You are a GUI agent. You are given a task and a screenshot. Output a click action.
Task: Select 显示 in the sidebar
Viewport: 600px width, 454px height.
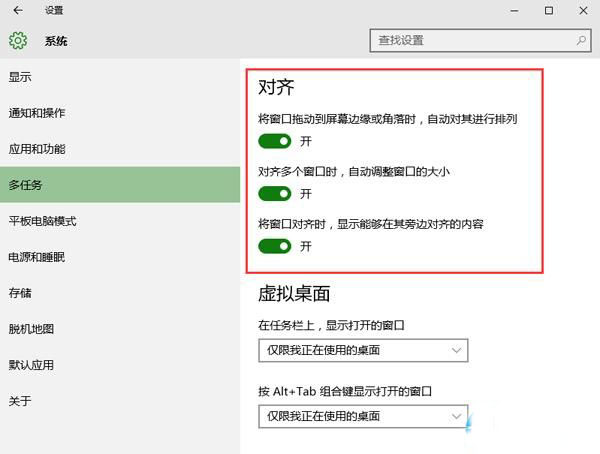click(20, 77)
